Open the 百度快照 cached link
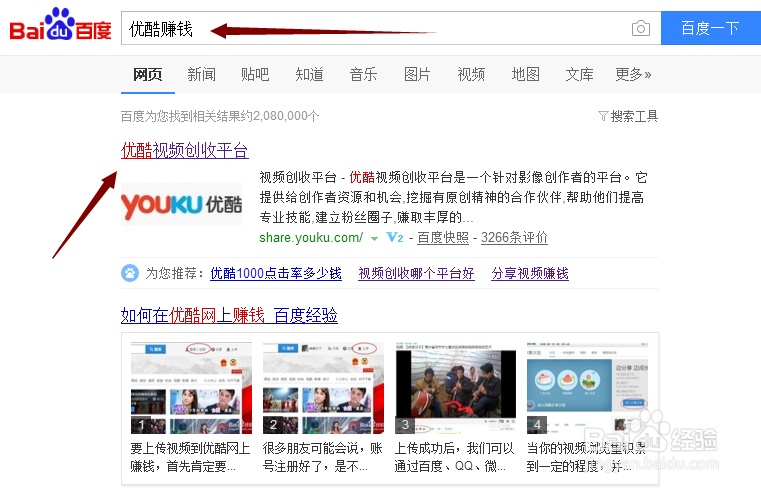 443,238
